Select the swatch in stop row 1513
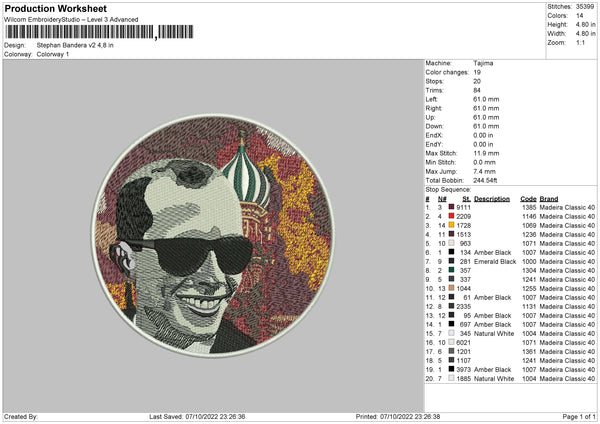This screenshot has width=600, height=424. point(452,234)
